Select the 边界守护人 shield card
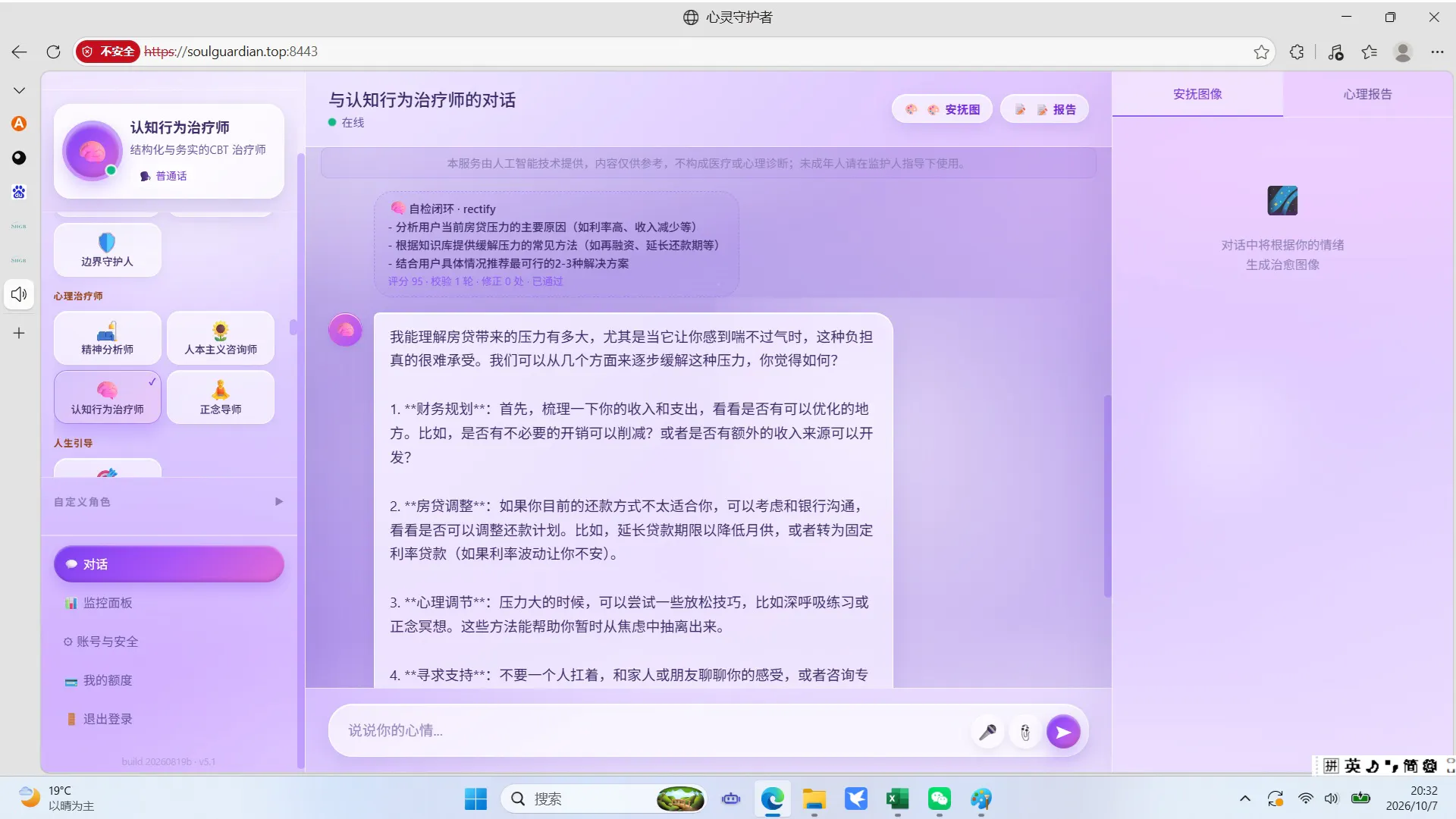 click(107, 250)
